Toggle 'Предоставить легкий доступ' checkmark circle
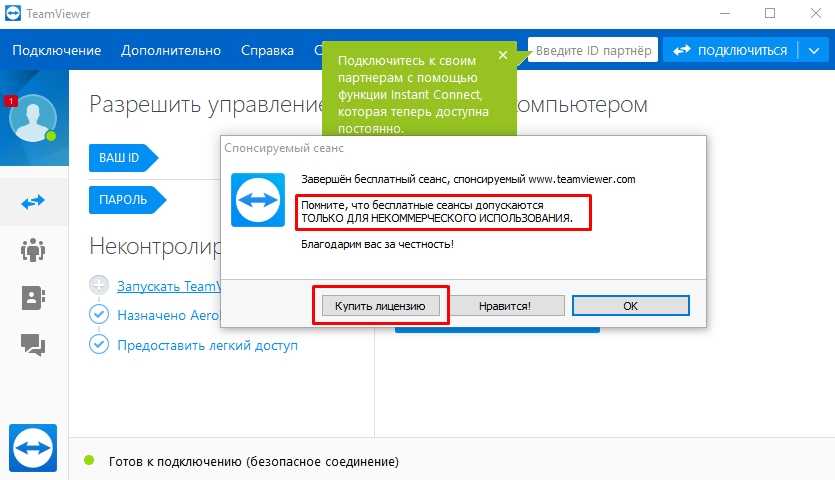The height and width of the screenshot is (480, 835). point(98,345)
